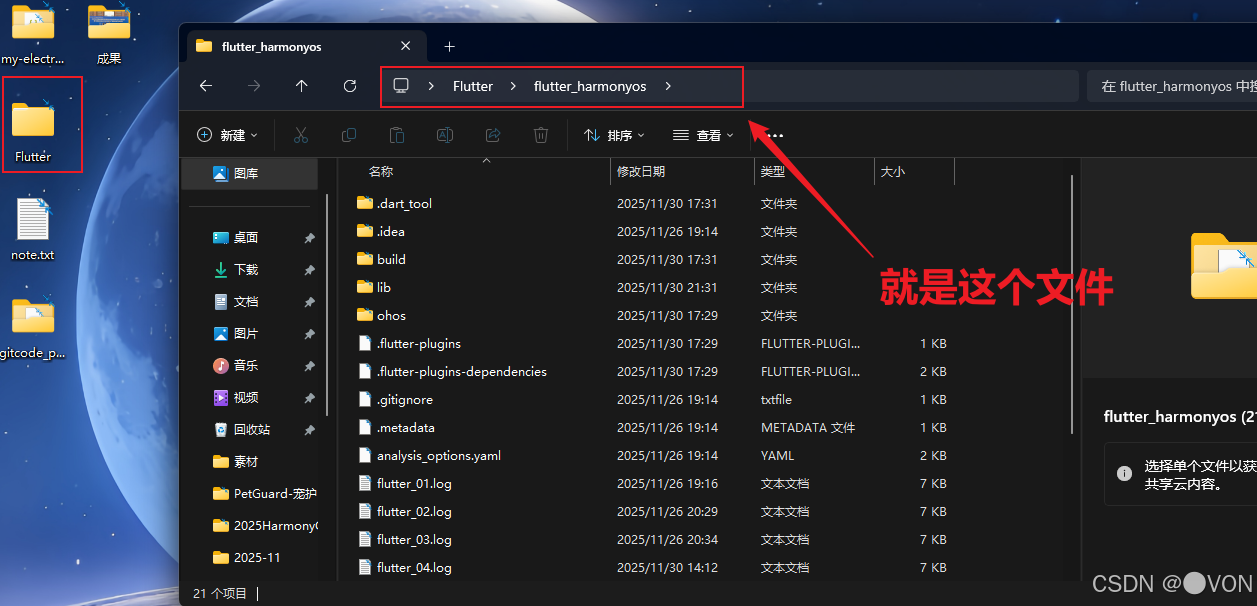The height and width of the screenshot is (606, 1257).
Task: Click the Copy icon in toolbar
Action: point(349,135)
